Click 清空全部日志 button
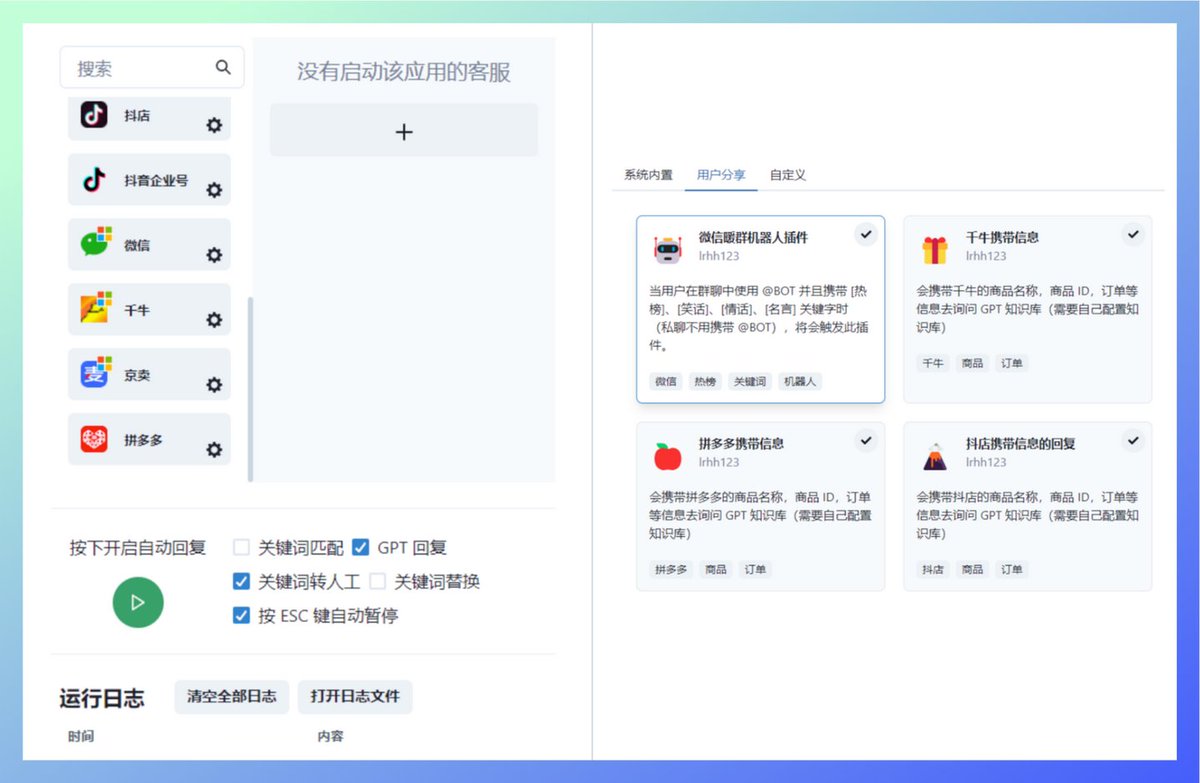 pyautogui.click(x=232, y=696)
